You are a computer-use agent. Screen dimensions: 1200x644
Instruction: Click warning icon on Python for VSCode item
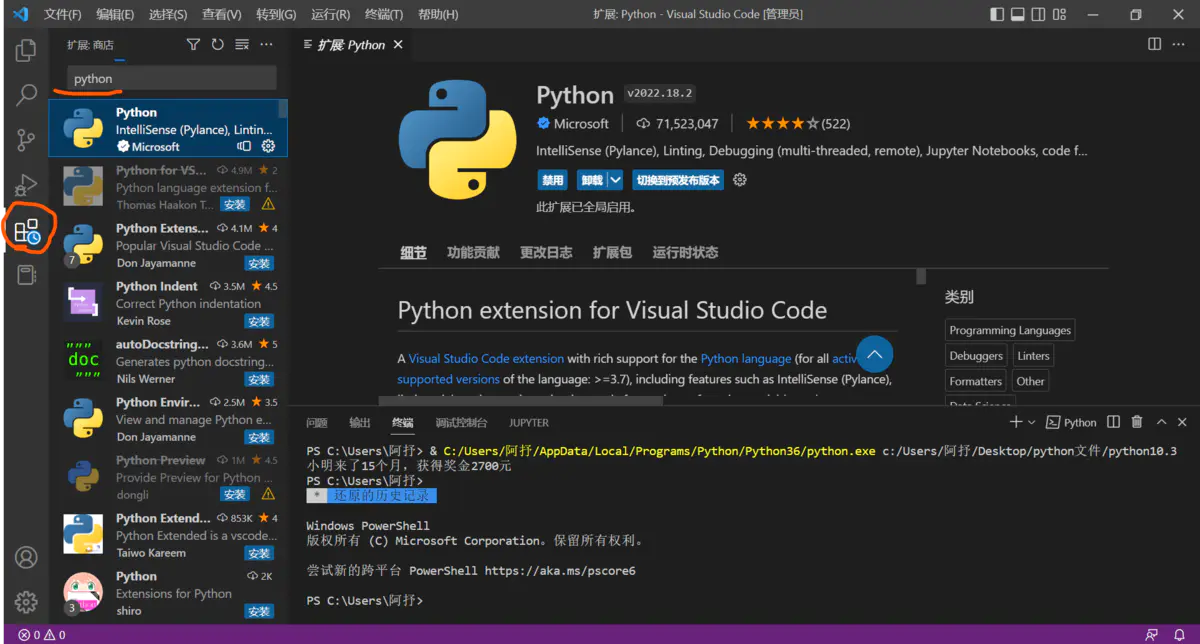[268, 204]
